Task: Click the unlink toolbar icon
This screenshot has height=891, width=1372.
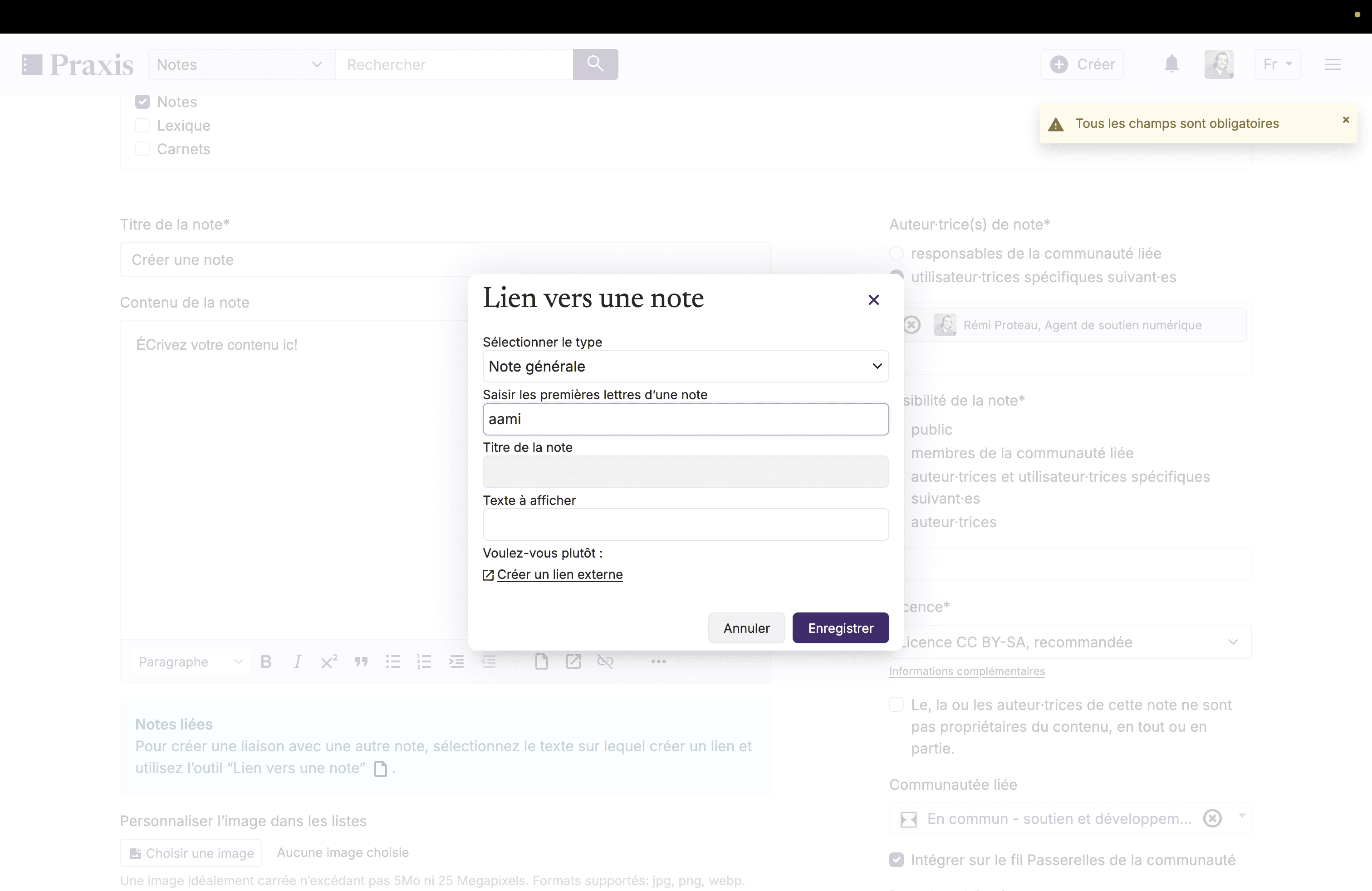Action: click(x=605, y=661)
